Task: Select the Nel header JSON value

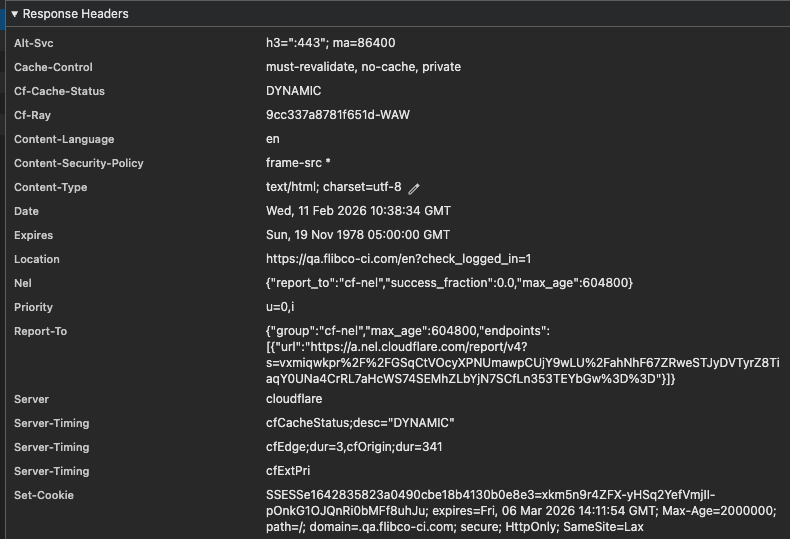Action: coord(449,283)
